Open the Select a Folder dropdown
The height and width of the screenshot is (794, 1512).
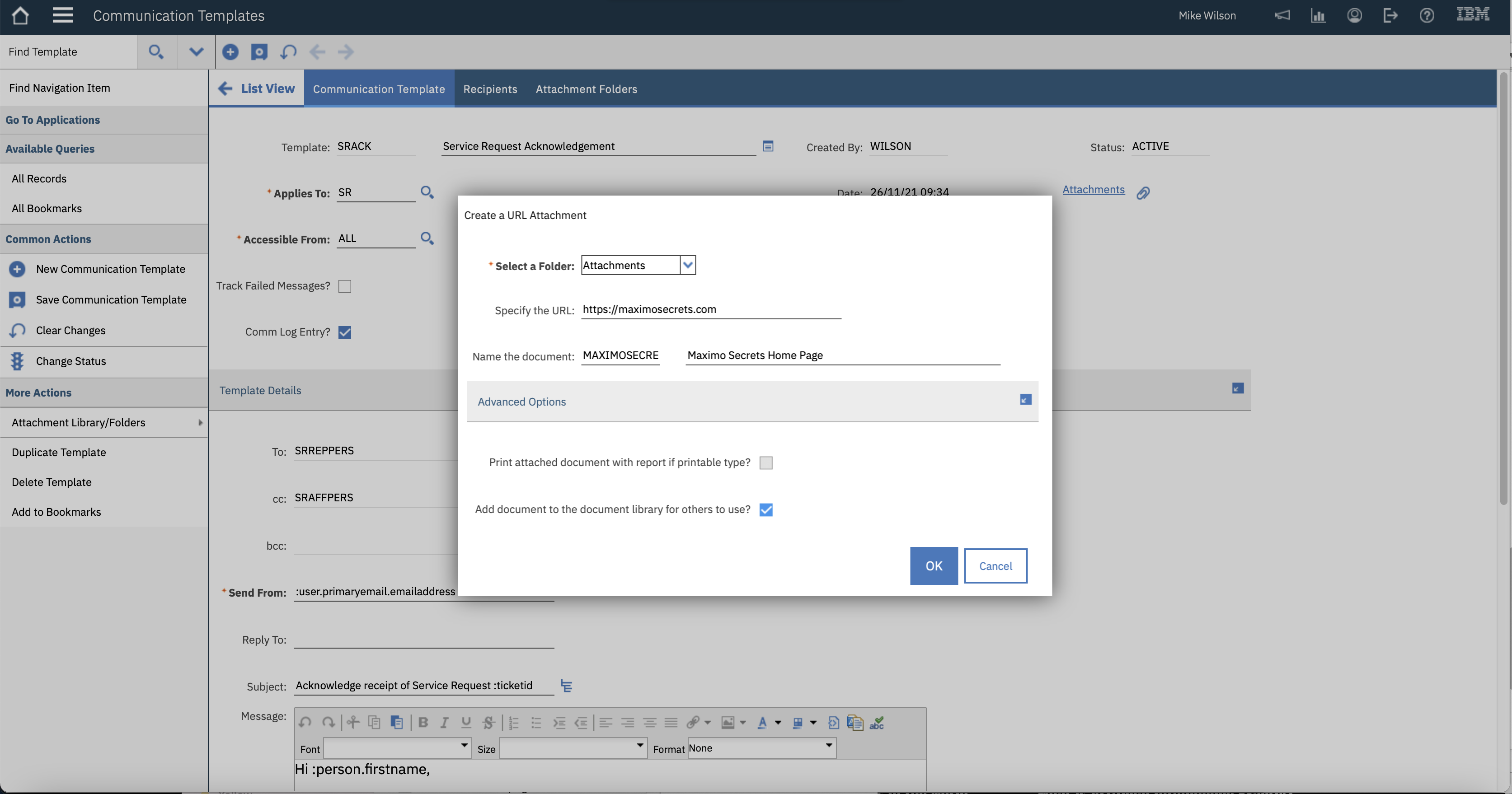point(688,265)
